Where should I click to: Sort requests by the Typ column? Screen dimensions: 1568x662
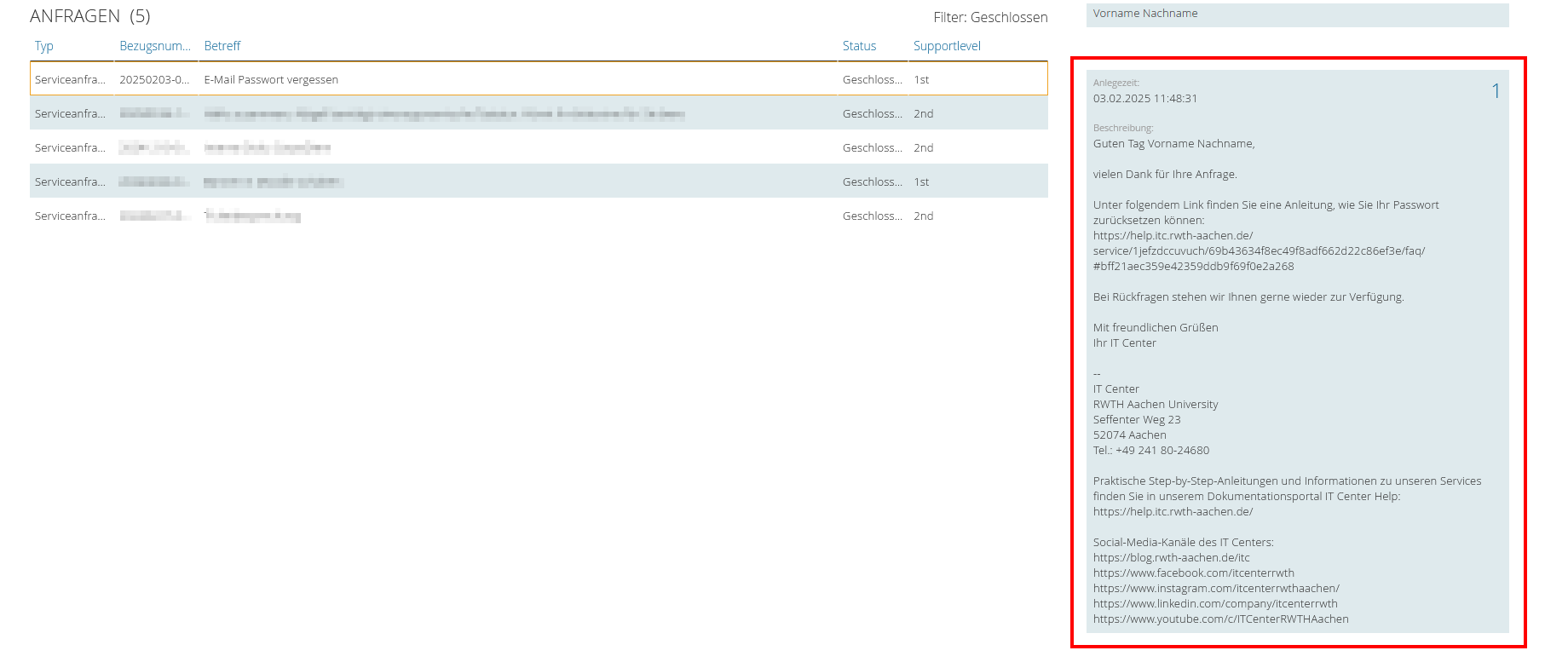(44, 46)
